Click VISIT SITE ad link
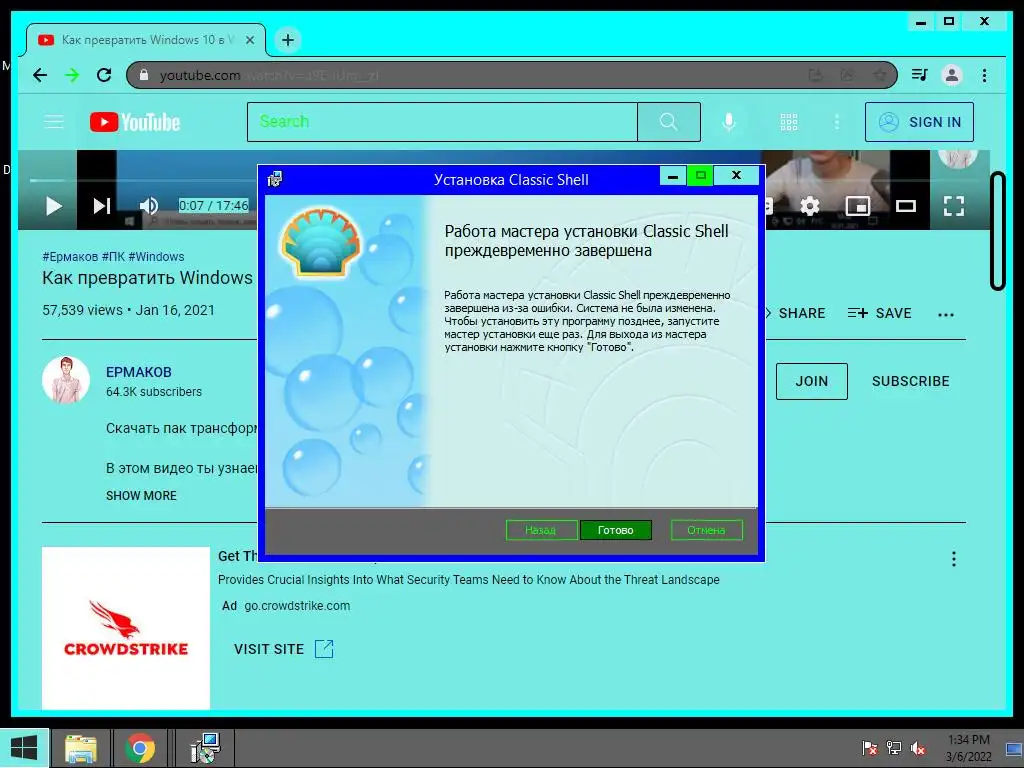The height and width of the screenshot is (768, 1024). point(283,649)
